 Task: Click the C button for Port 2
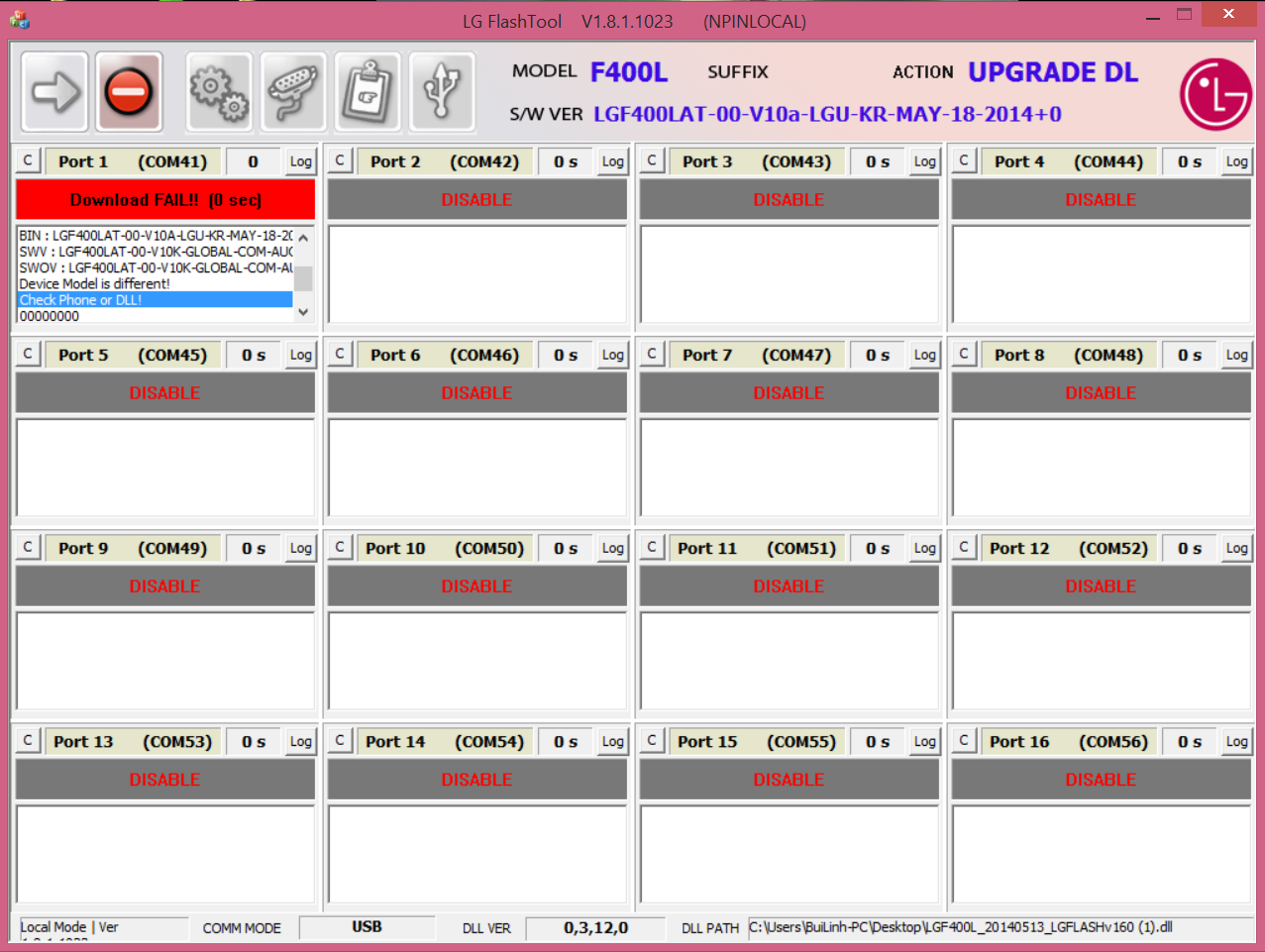pos(340,160)
